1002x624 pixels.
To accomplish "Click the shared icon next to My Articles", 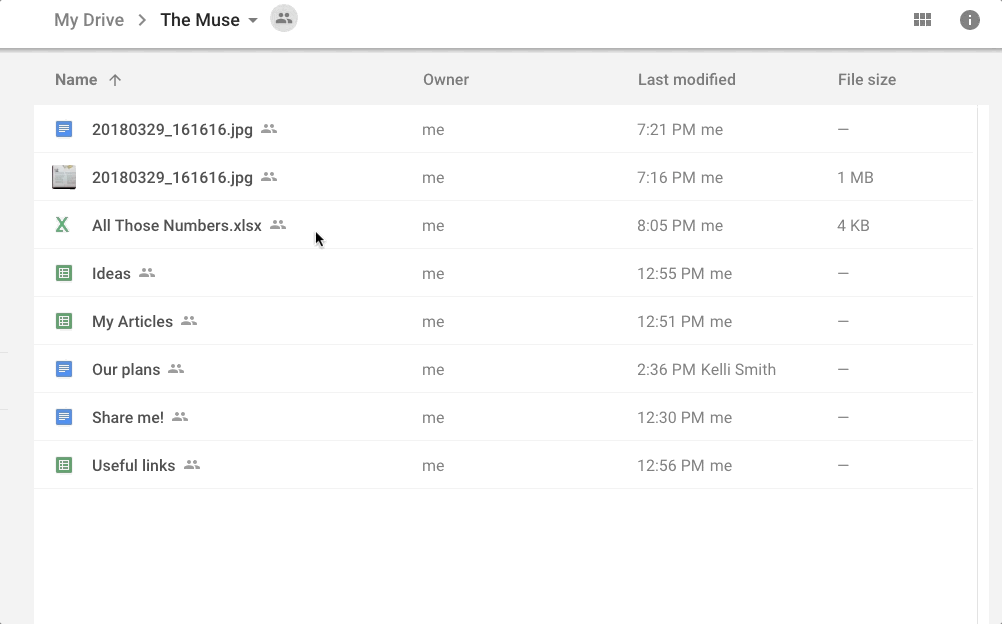I will coord(190,322).
